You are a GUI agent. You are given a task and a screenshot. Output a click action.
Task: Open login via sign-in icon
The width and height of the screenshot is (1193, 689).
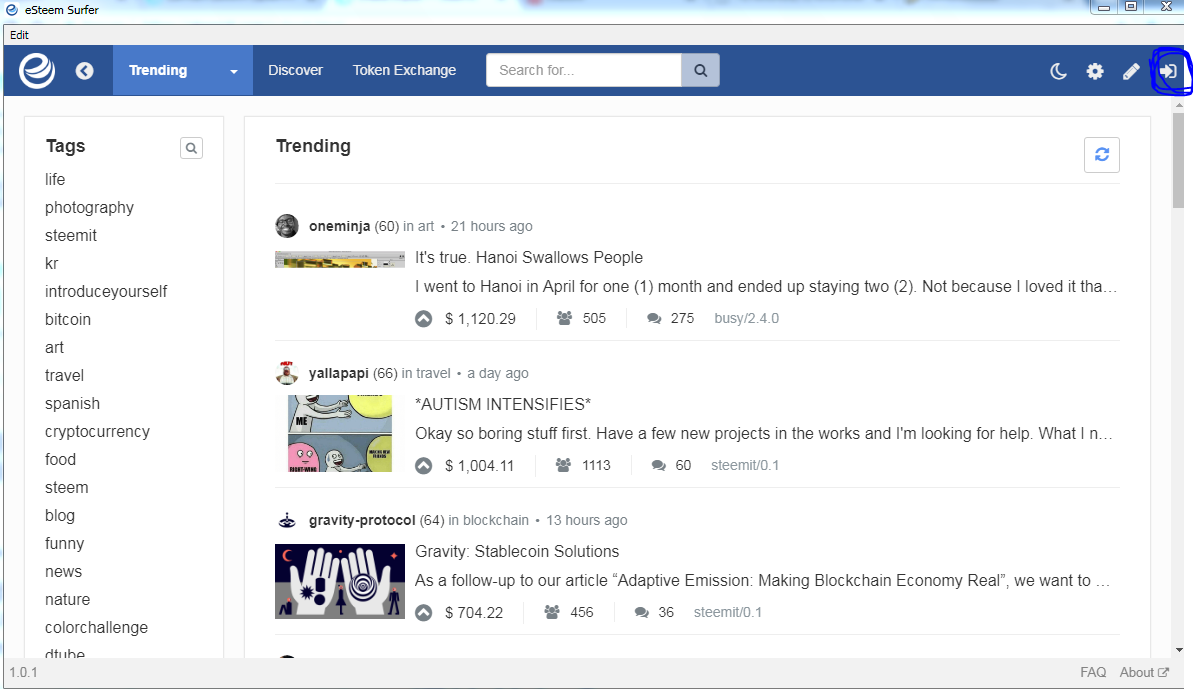point(1168,71)
